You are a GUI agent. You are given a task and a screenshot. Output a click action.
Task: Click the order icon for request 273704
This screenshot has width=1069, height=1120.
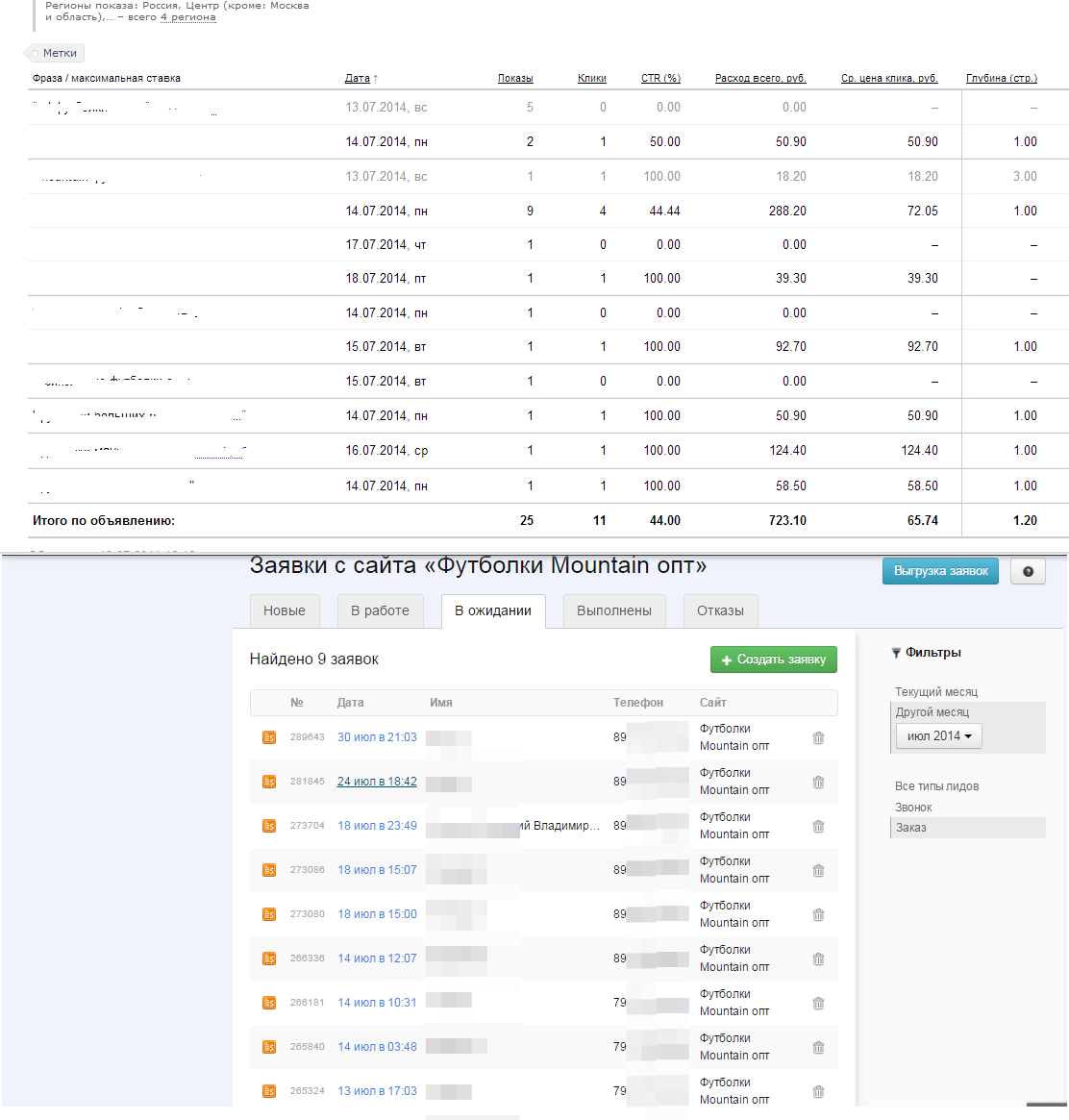point(269,826)
